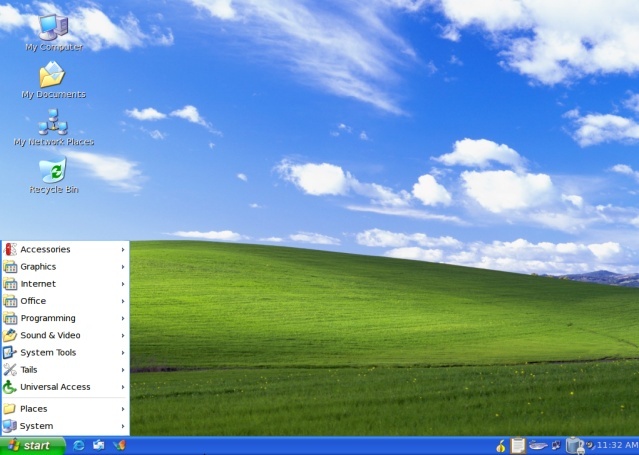
Task: Open the clipboard tray icon
Action: click(518, 445)
